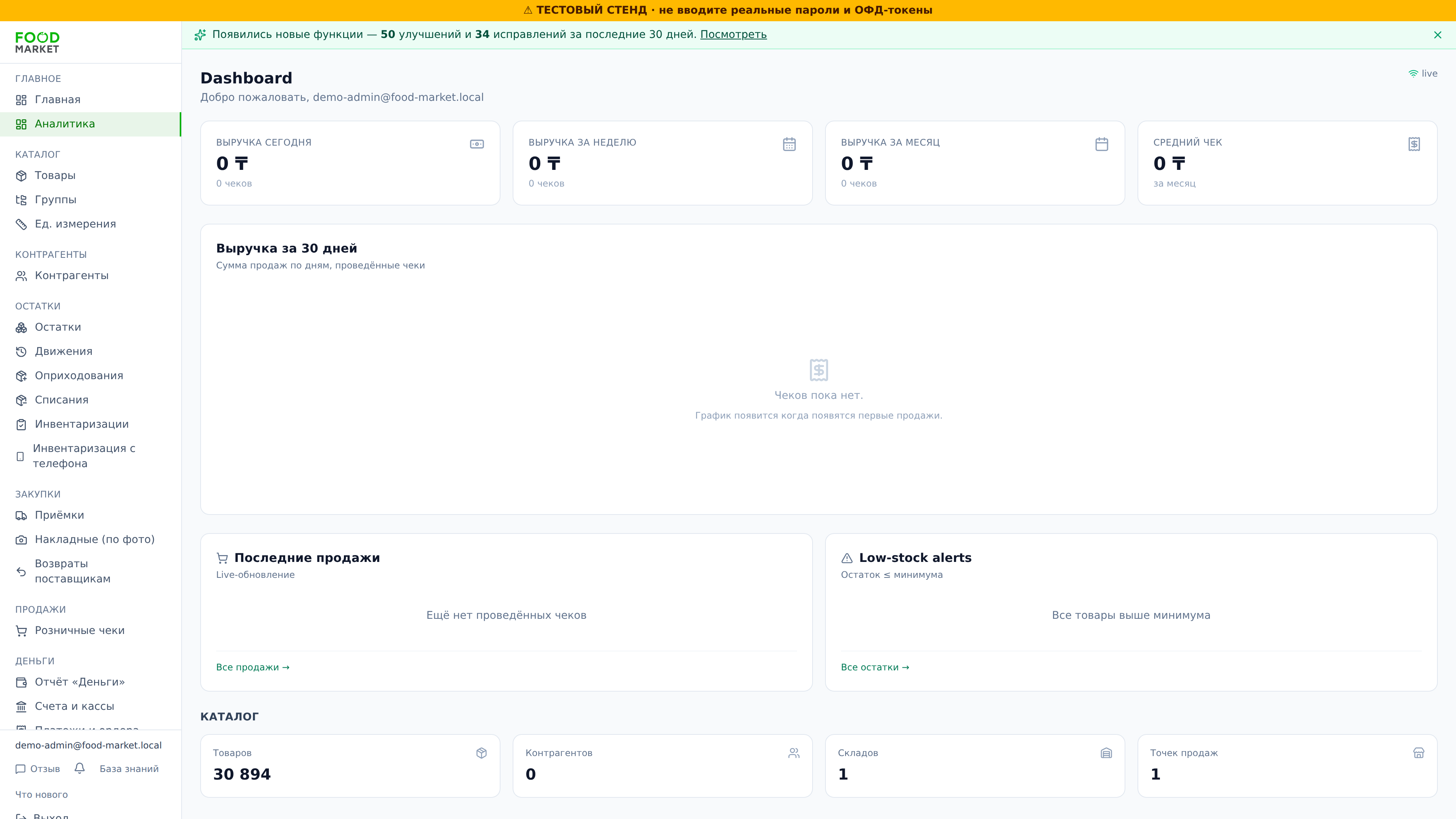This screenshot has height=819, width=1456.
Task: Click the Food Market logo
Action: (x=37, y=42)
